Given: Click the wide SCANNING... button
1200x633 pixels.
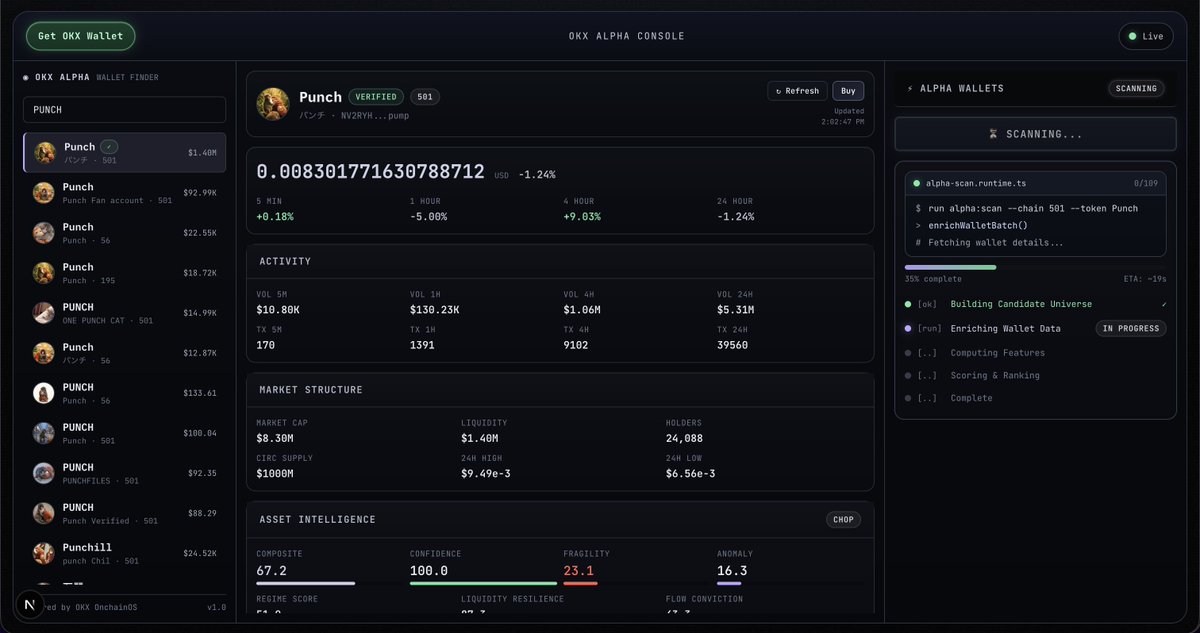Looking at the screenshot, I should pyautogui.click(x=1035, y=134).
